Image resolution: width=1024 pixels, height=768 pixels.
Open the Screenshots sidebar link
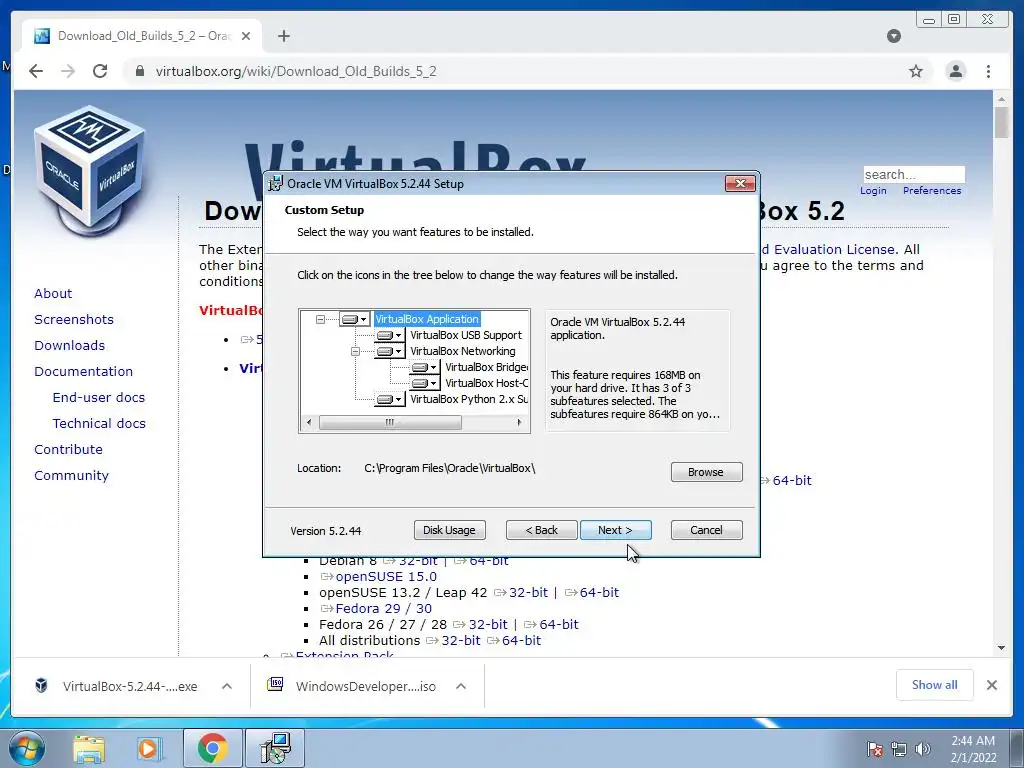click(74, 319)
